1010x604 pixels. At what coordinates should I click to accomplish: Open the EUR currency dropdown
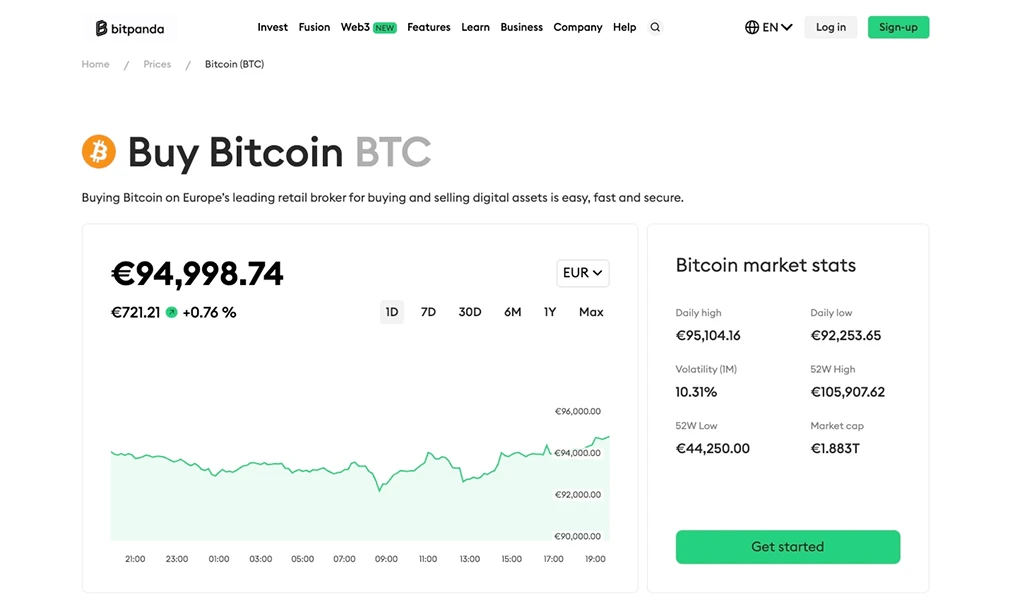click(x=582, y=272)
